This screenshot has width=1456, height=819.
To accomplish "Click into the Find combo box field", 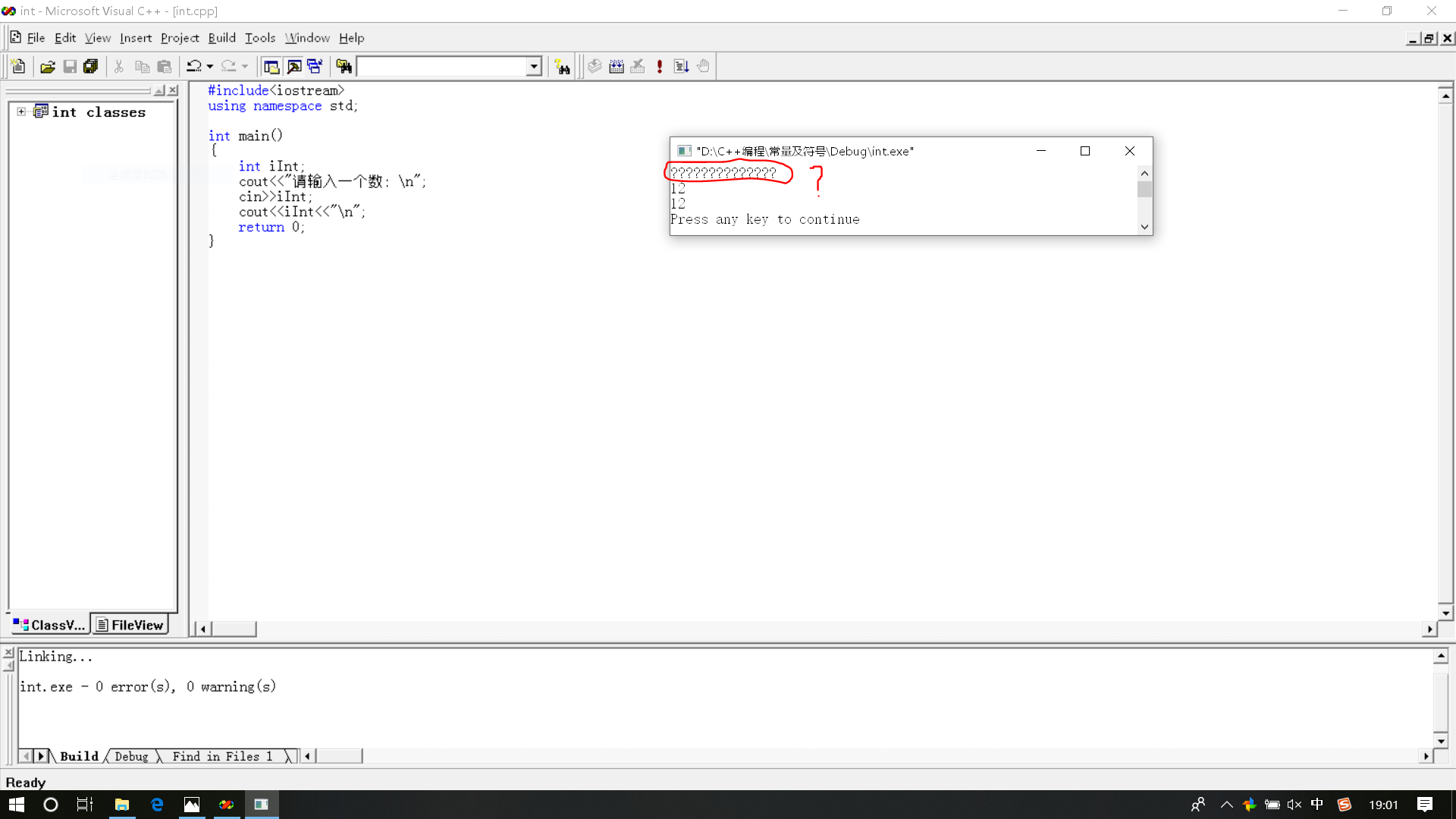I will click(x=441, y=67).
